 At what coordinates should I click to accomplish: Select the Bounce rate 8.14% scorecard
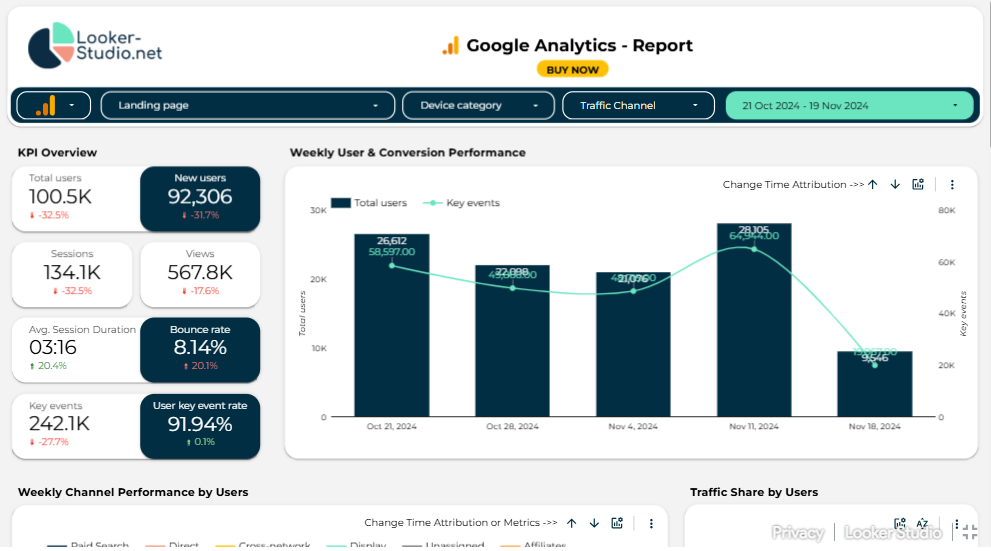click(x=200, y=350)
